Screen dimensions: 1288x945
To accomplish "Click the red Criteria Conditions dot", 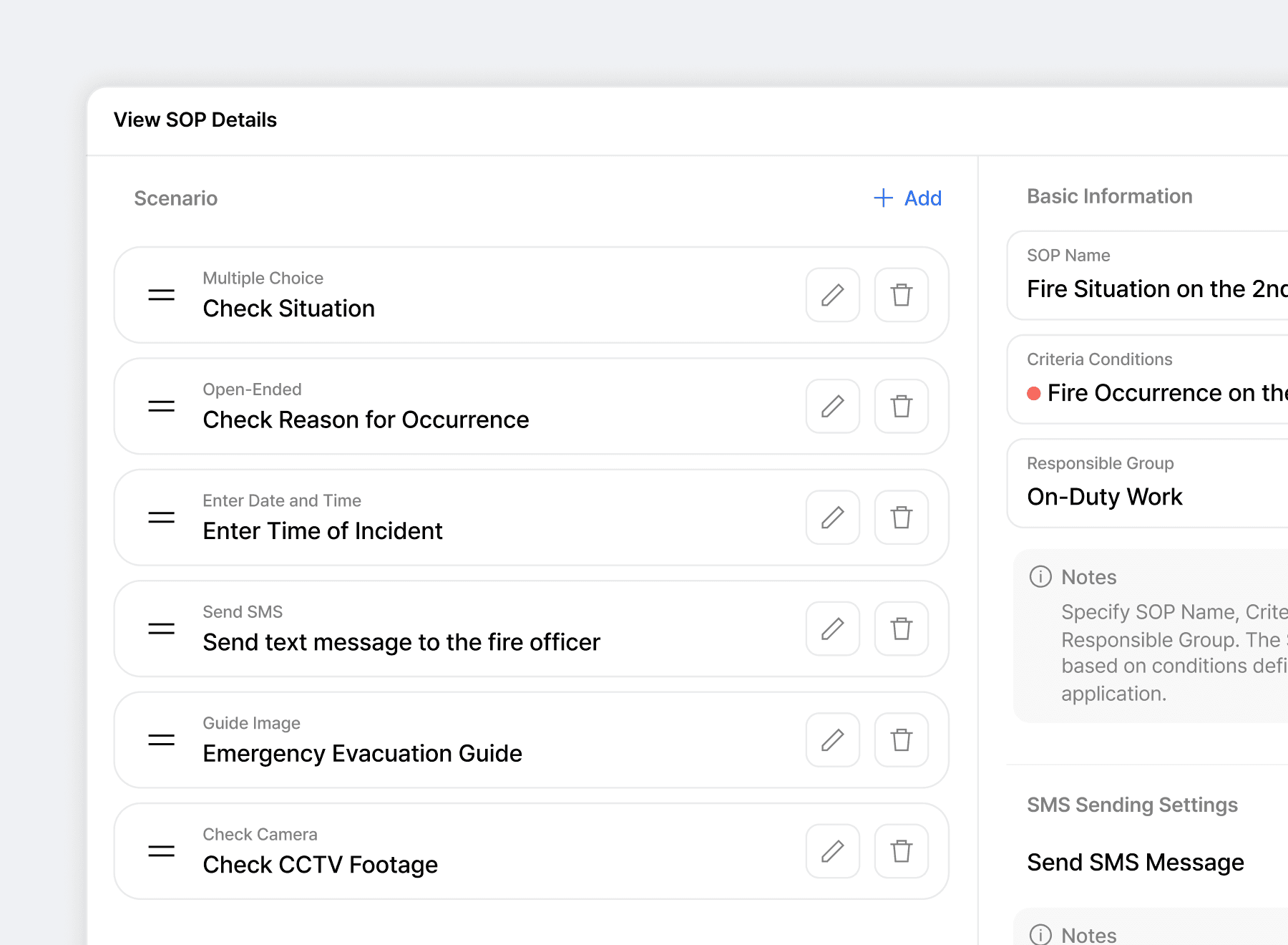I will pos(1033,393).
